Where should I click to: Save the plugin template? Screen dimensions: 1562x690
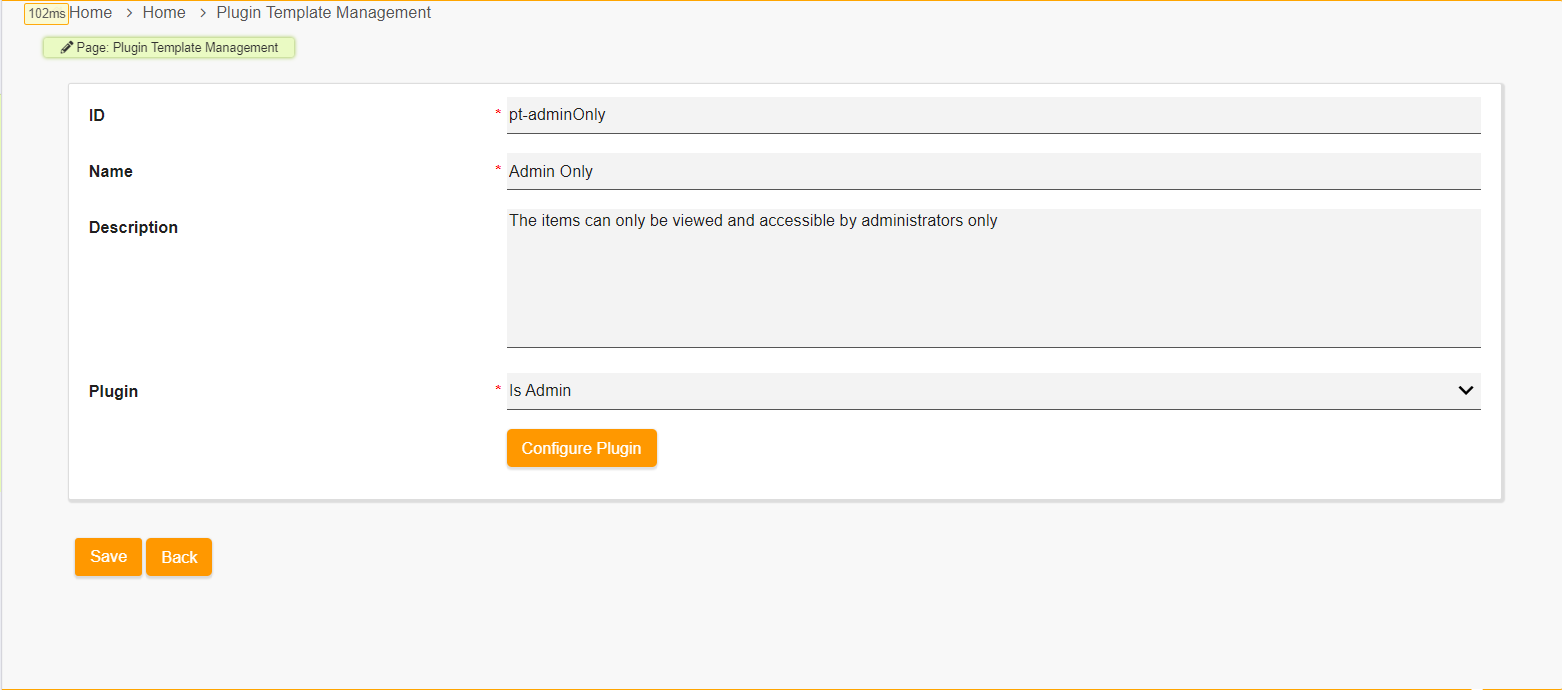(x=108, y=557)
